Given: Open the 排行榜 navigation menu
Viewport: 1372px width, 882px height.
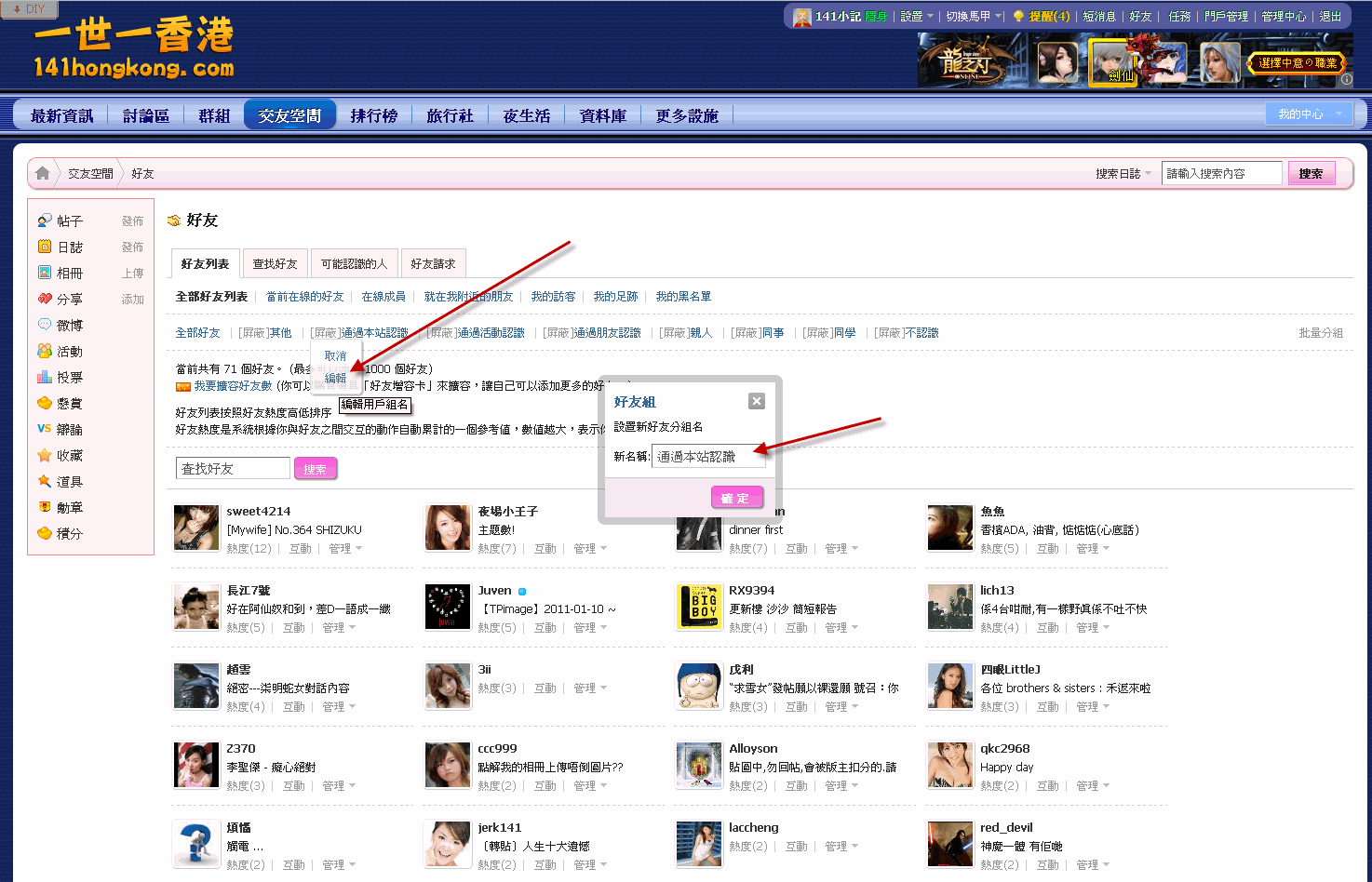Looking at the screenshot, I should [373, 116].
